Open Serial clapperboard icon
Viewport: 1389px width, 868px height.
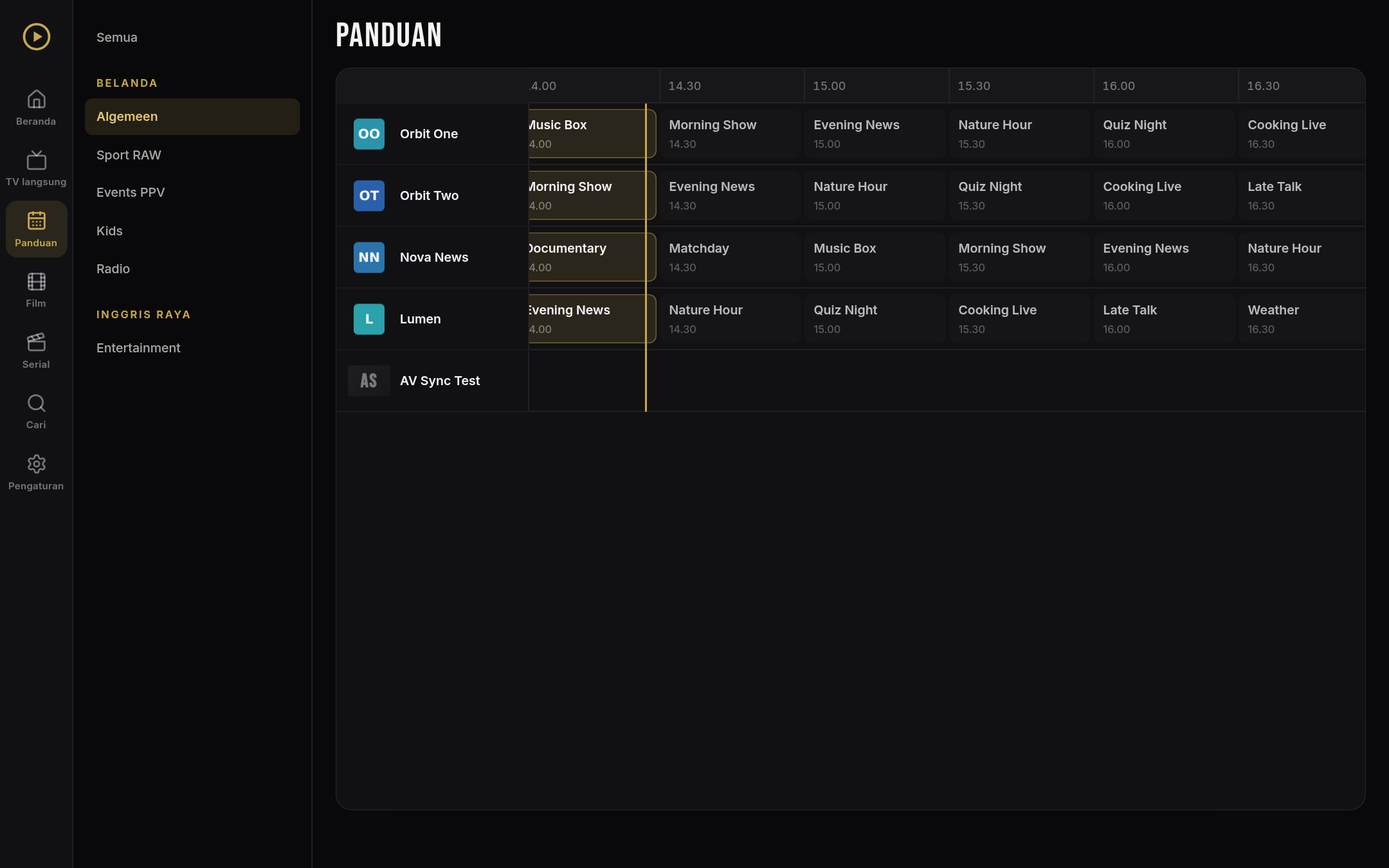pos(37,342)
